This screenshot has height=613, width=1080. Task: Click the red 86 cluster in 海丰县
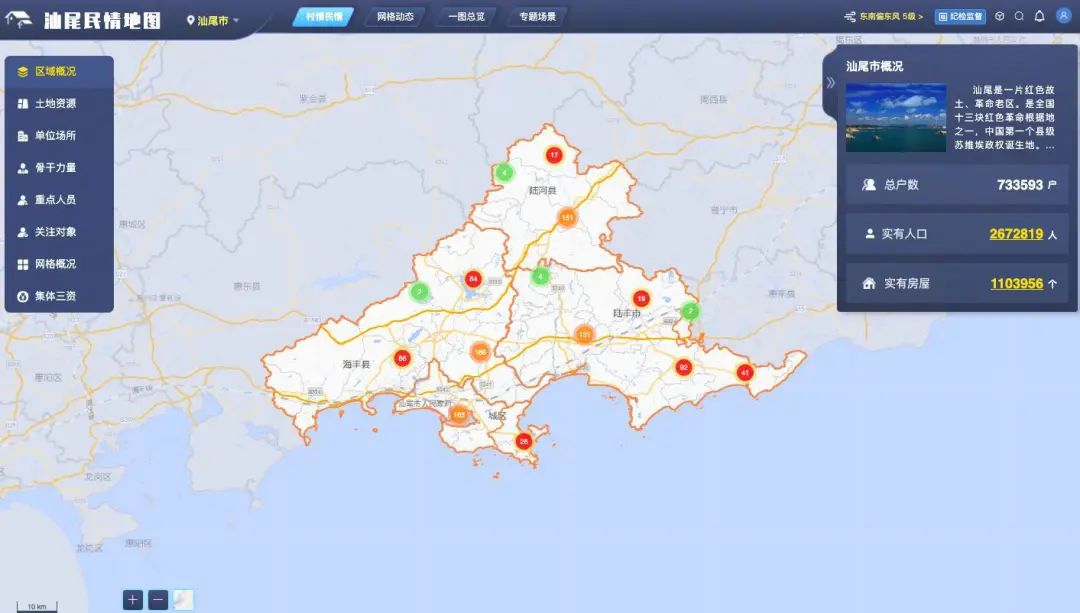(402, 358)
